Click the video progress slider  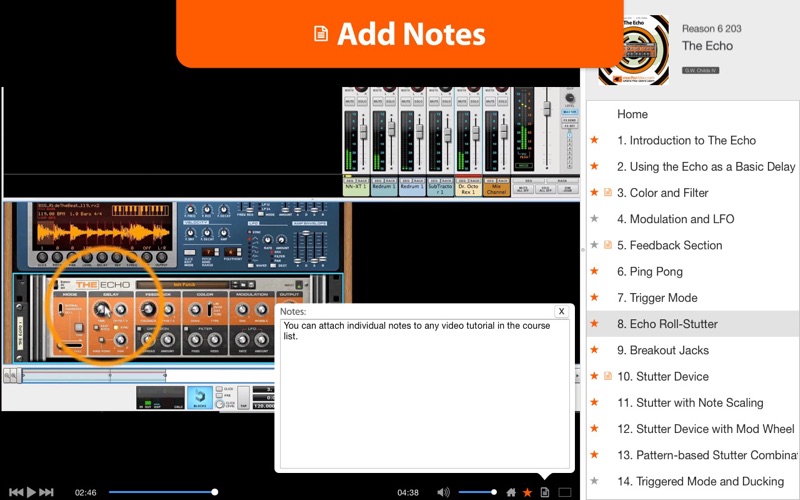tap(162, 492)
